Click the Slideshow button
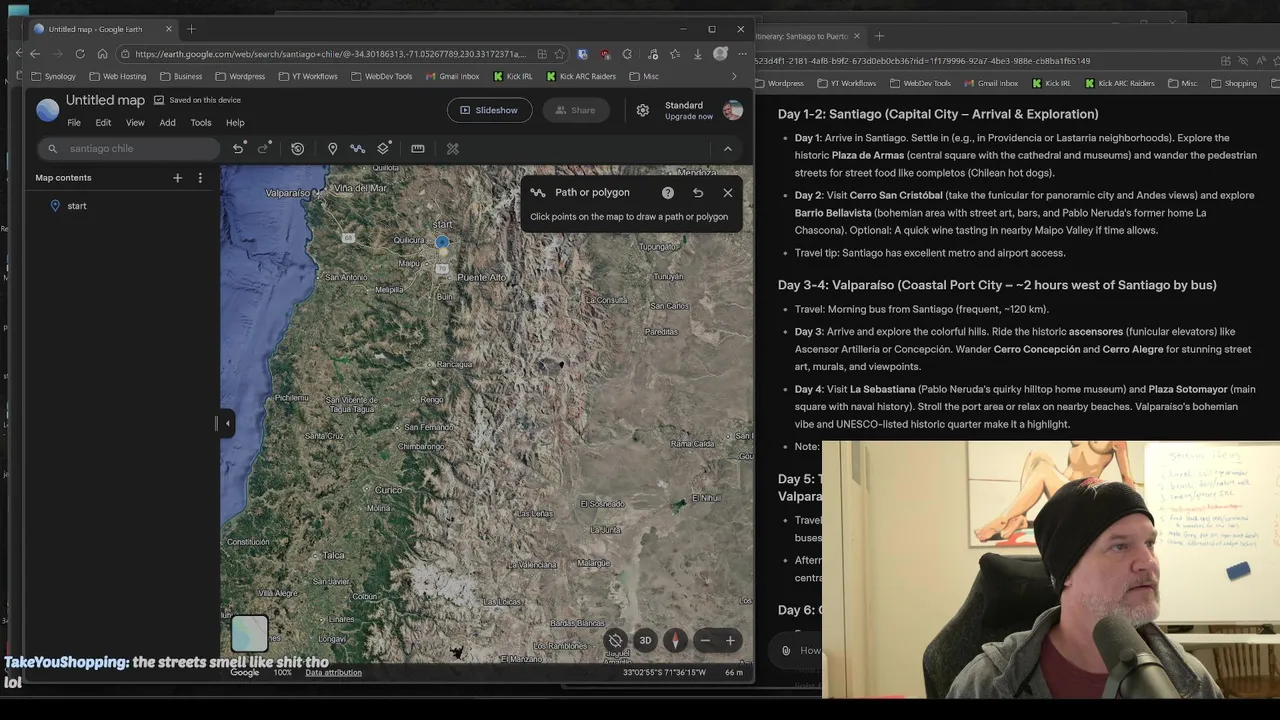This screenshot has width=1280, height=720. pyautogui.click(x=488, y=110)
